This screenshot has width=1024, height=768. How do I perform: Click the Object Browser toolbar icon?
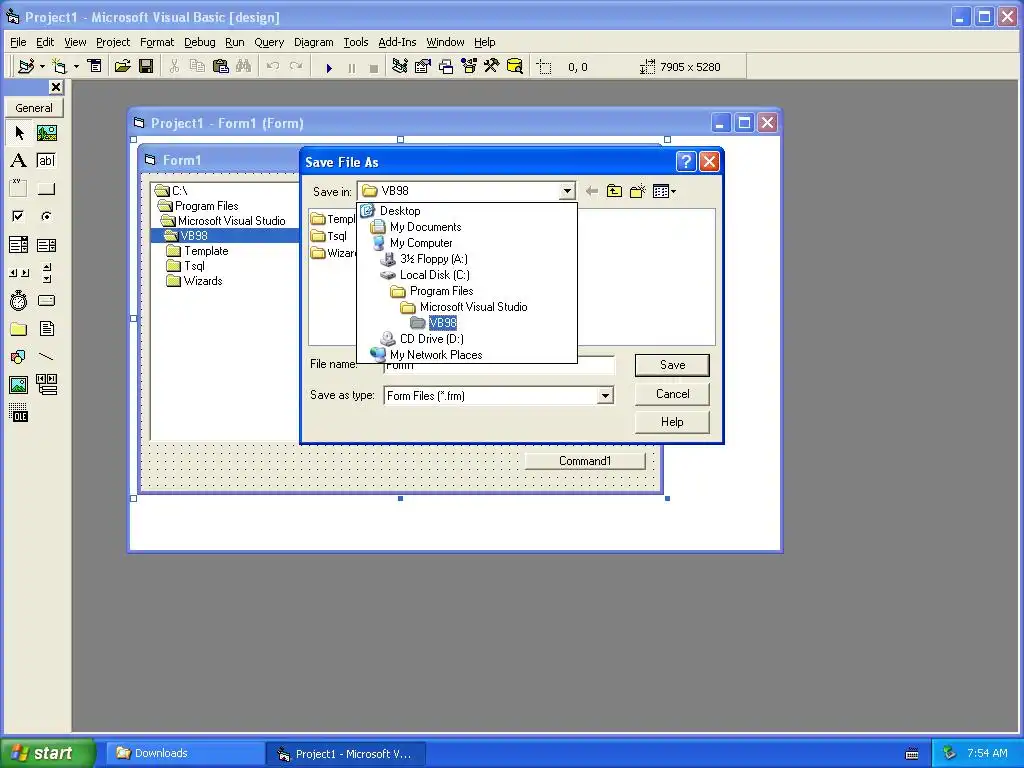[x=469, y=67]
